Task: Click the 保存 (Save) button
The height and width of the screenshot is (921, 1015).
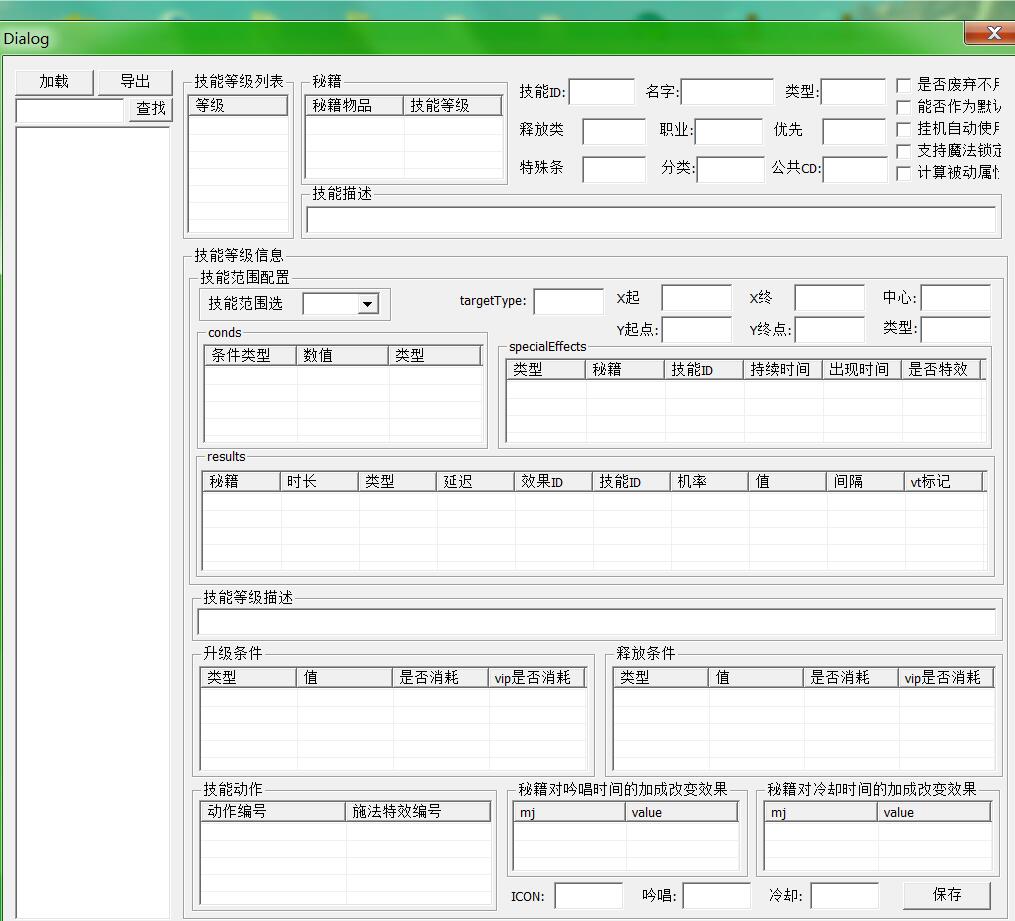Action: 946,894
